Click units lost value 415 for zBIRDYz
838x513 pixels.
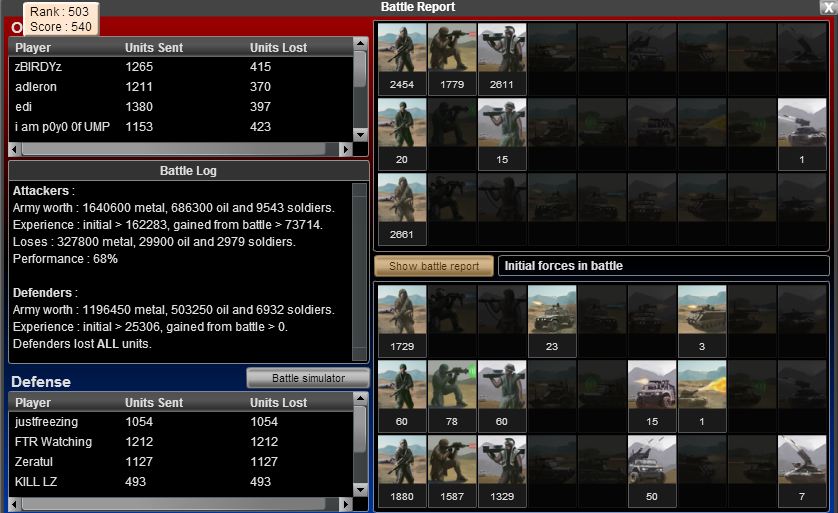[260, 67]
